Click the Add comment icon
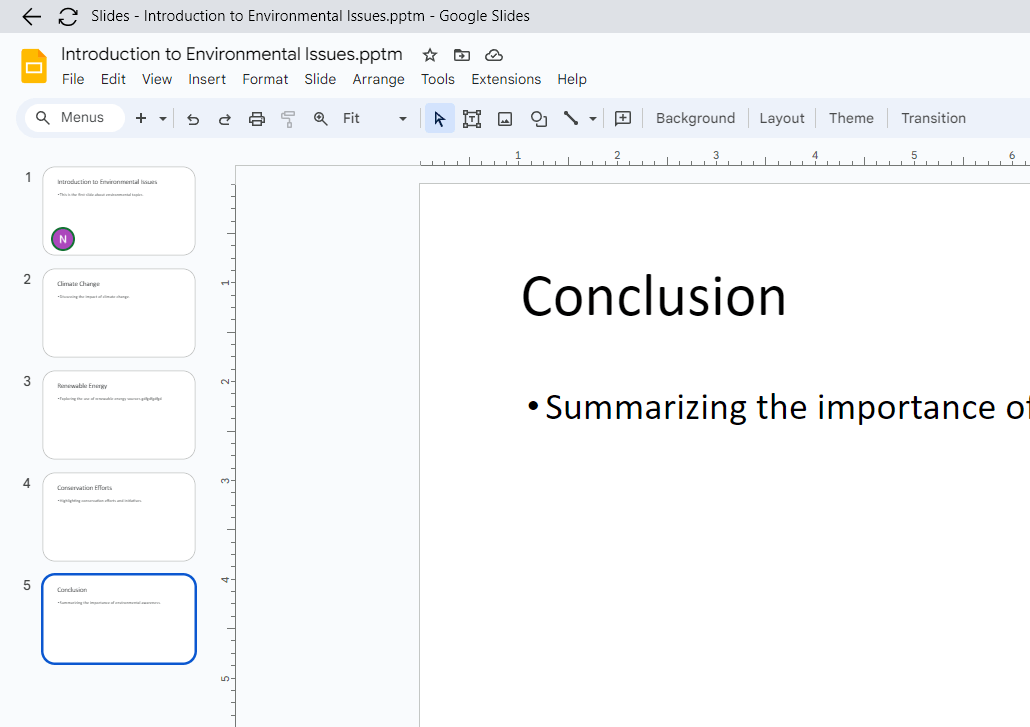Image resolution: width=1030 pixels, height=727 pixels. click(x=623, y=118)
